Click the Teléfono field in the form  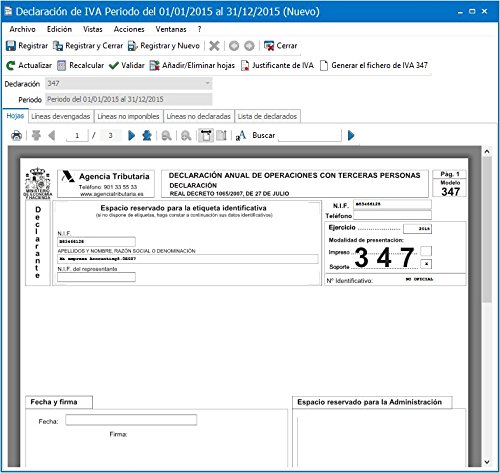click(392, 215)
